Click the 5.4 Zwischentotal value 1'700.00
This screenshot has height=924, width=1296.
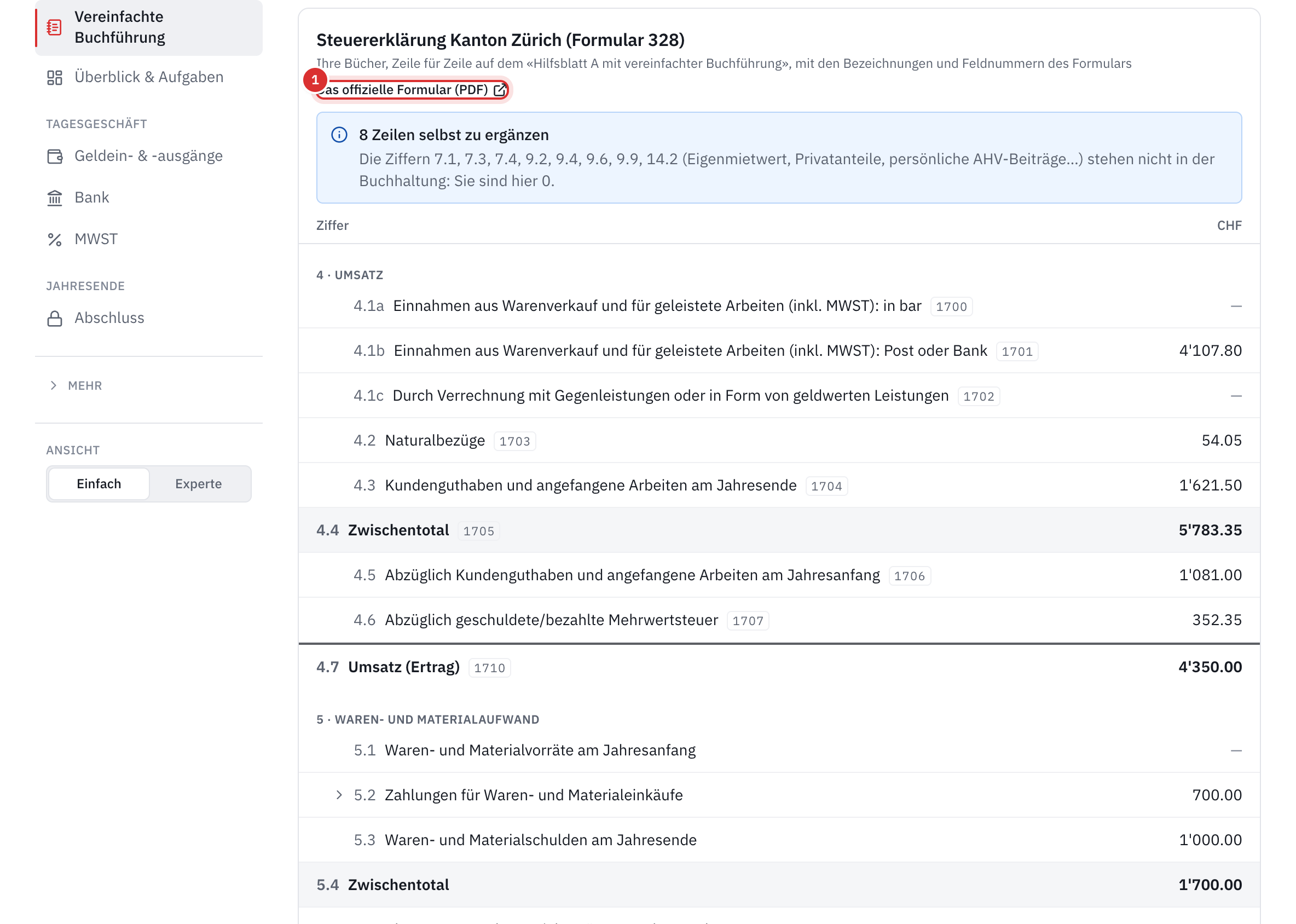(1210, 885)
